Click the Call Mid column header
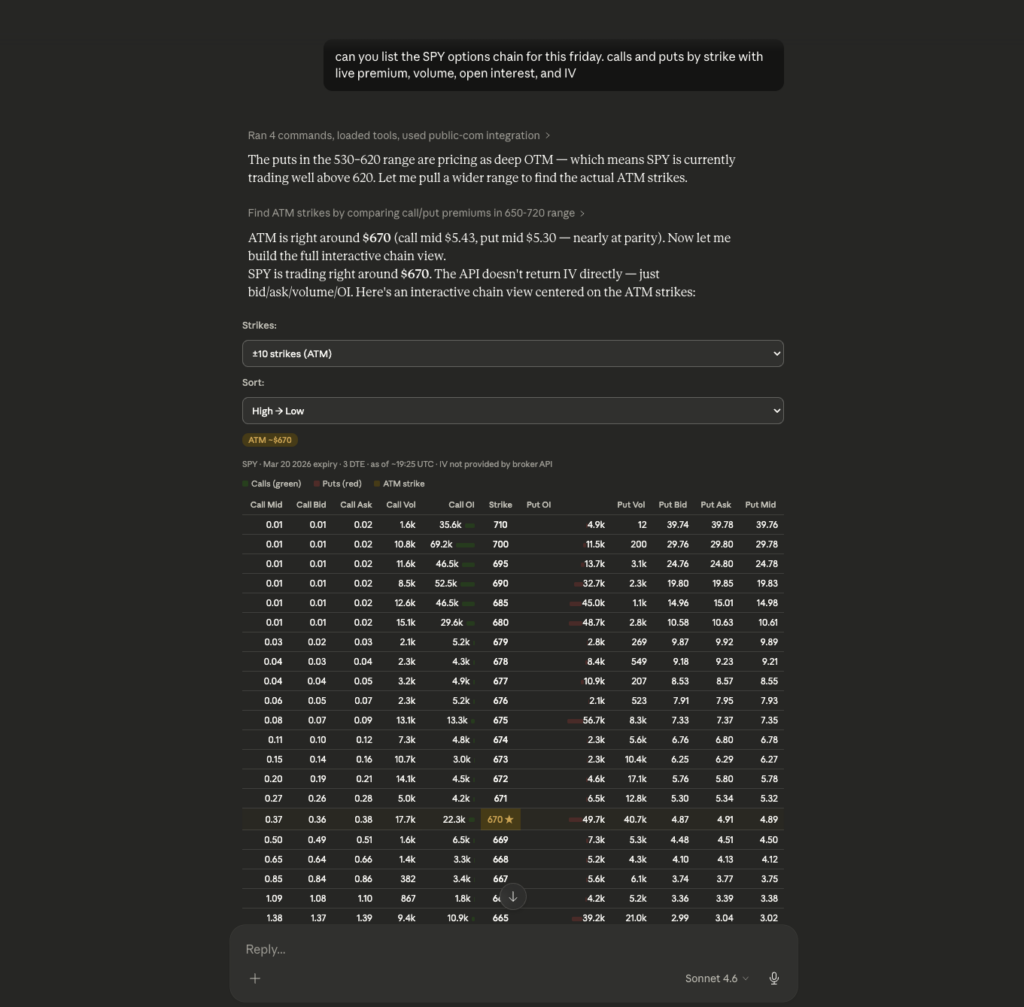1024x1007 pixels. point(266,505)
